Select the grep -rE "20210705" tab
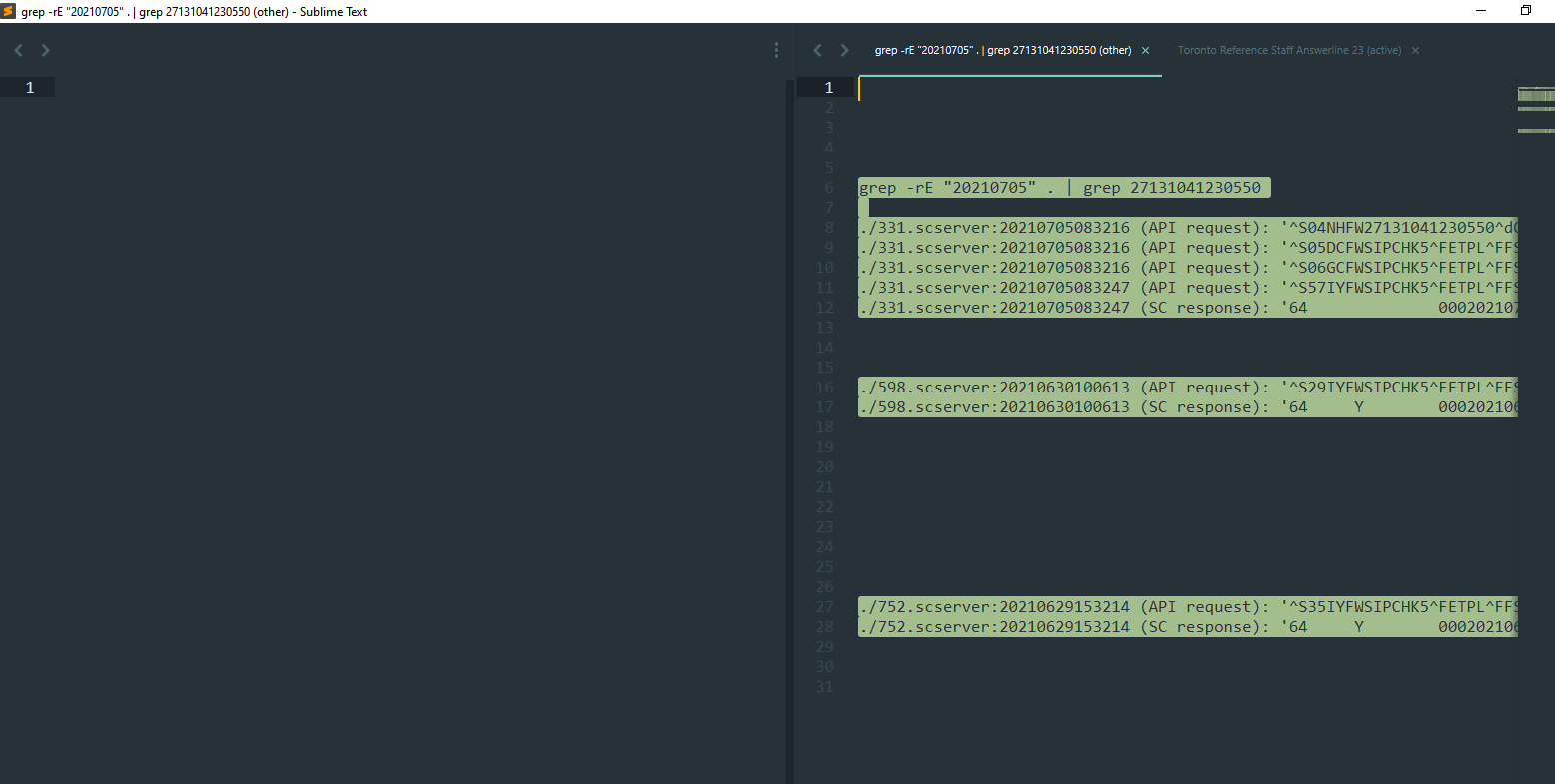 (x=1002, y=50)
